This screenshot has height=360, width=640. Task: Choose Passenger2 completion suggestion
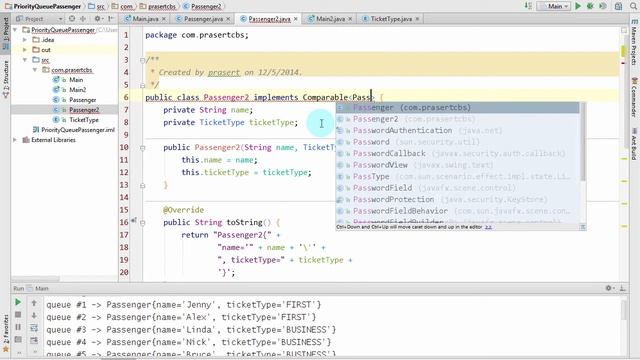pyautogui.click(x=457, y=119)
